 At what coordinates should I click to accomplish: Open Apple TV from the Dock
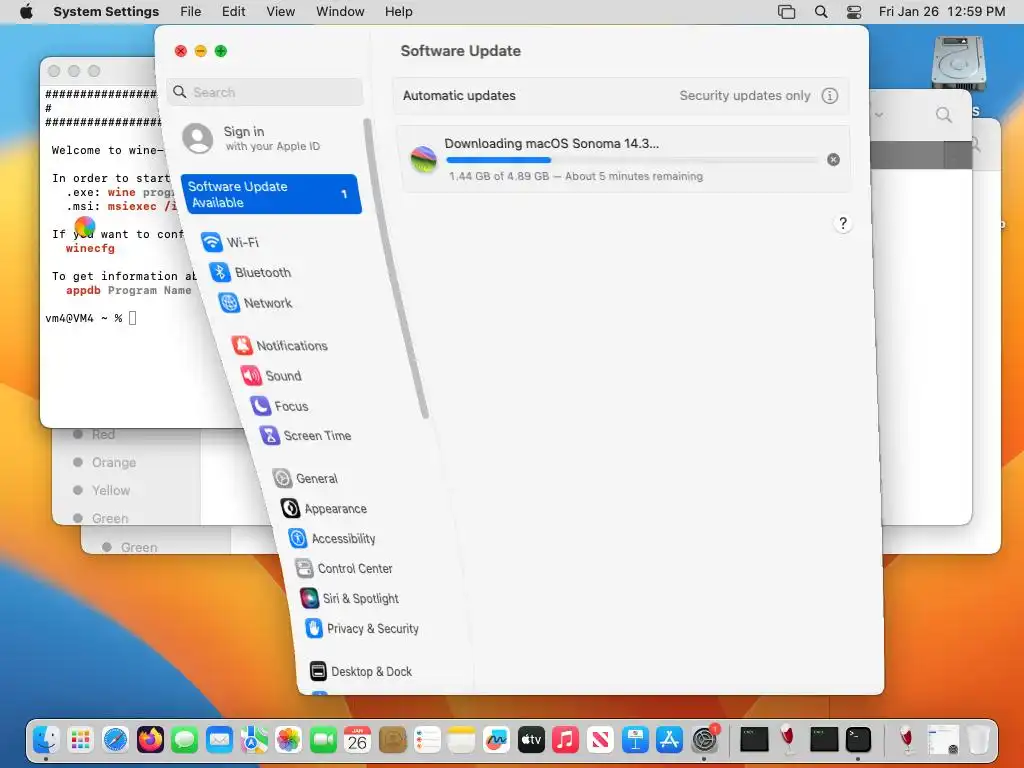click(531, 740)
